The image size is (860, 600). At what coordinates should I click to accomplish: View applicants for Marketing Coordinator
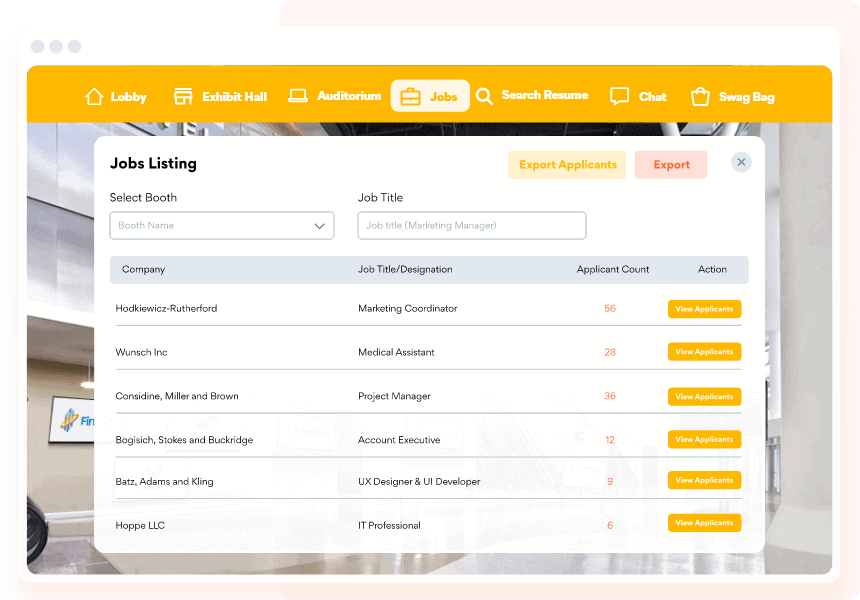[704, 309]
